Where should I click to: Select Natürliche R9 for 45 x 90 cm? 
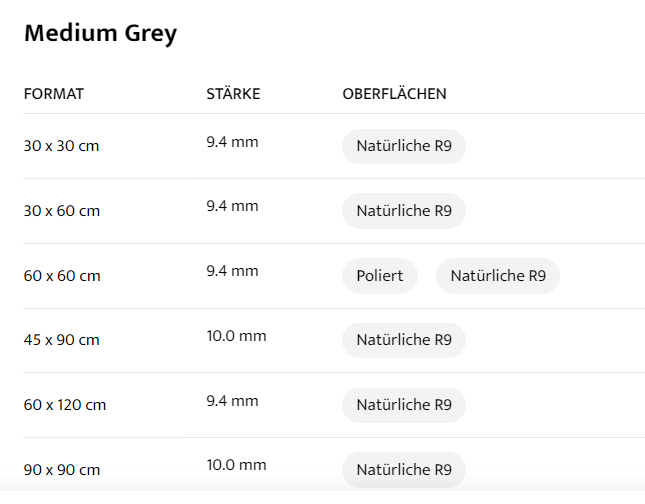coord(403,340)
